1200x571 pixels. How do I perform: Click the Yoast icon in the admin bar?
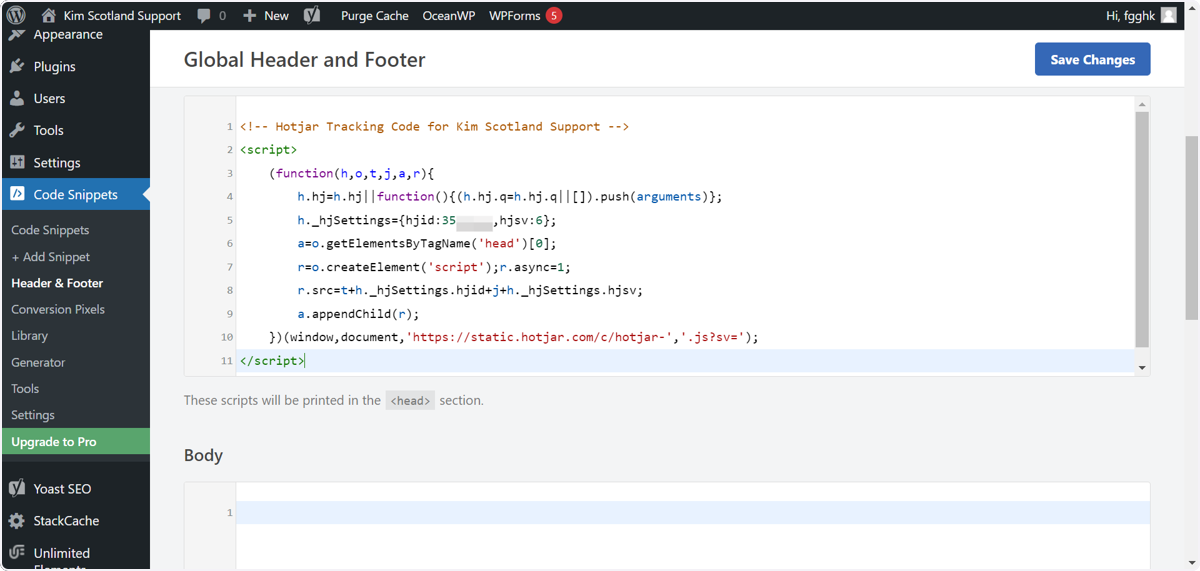[312, 15]
